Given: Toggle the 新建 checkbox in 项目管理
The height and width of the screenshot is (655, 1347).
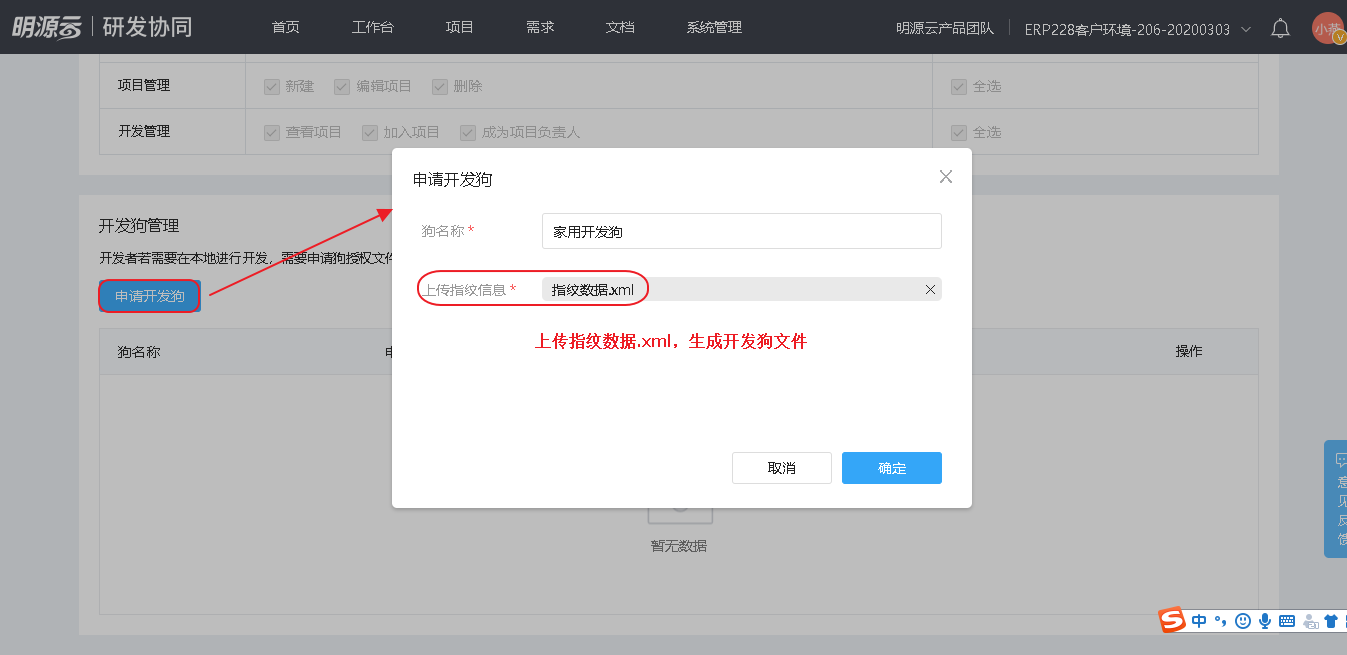Looking at the screenshot, I should [271, 87].
